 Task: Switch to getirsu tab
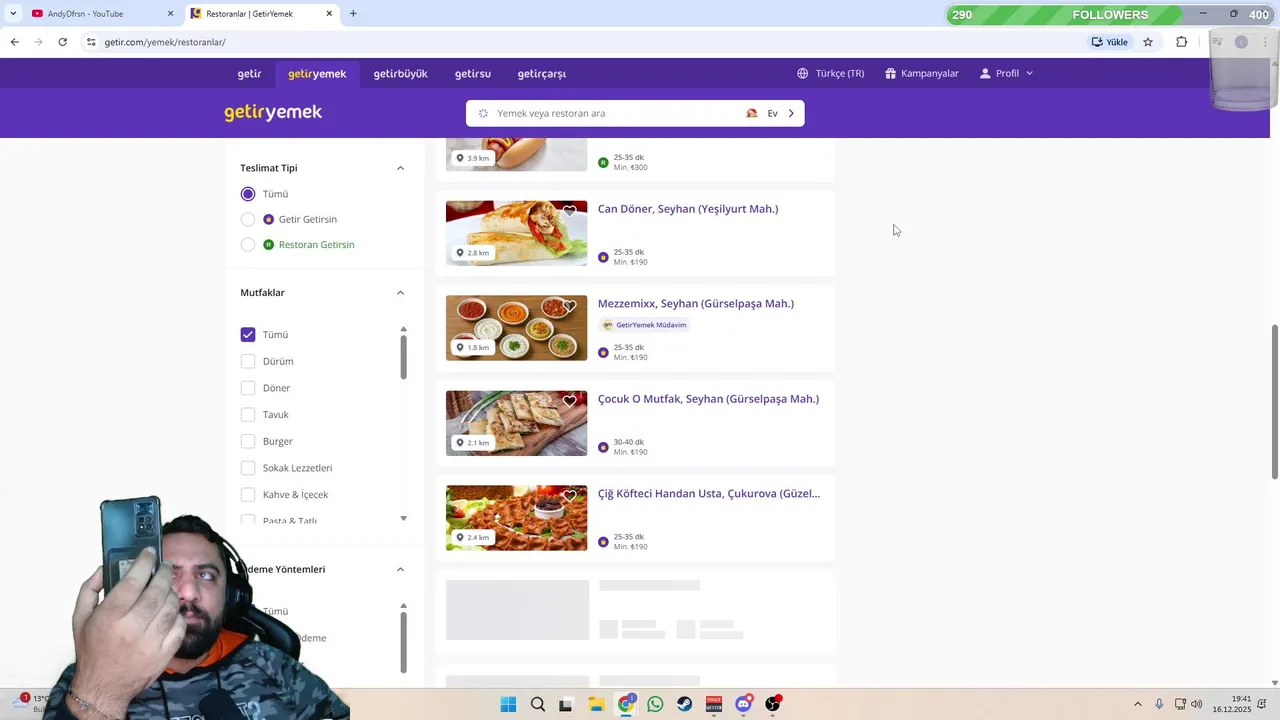472,73
